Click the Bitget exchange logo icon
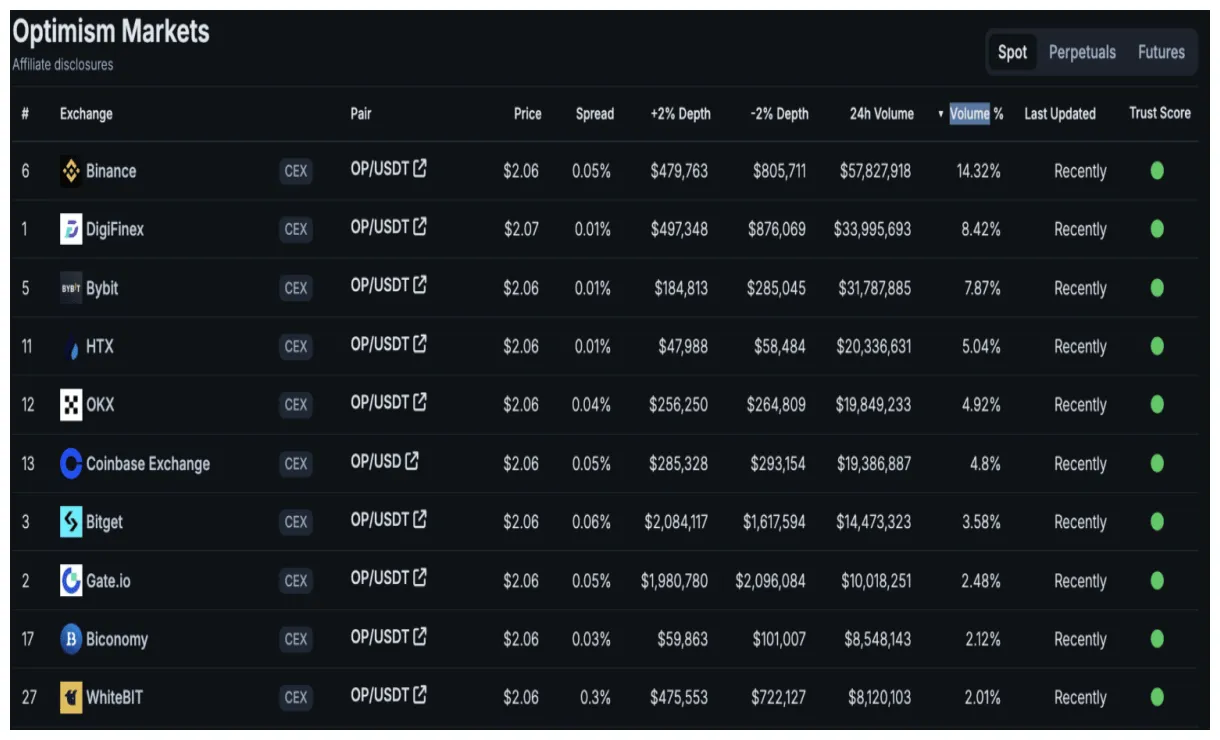The width and height of the screenshot is (1220, 740). [71, 522]
